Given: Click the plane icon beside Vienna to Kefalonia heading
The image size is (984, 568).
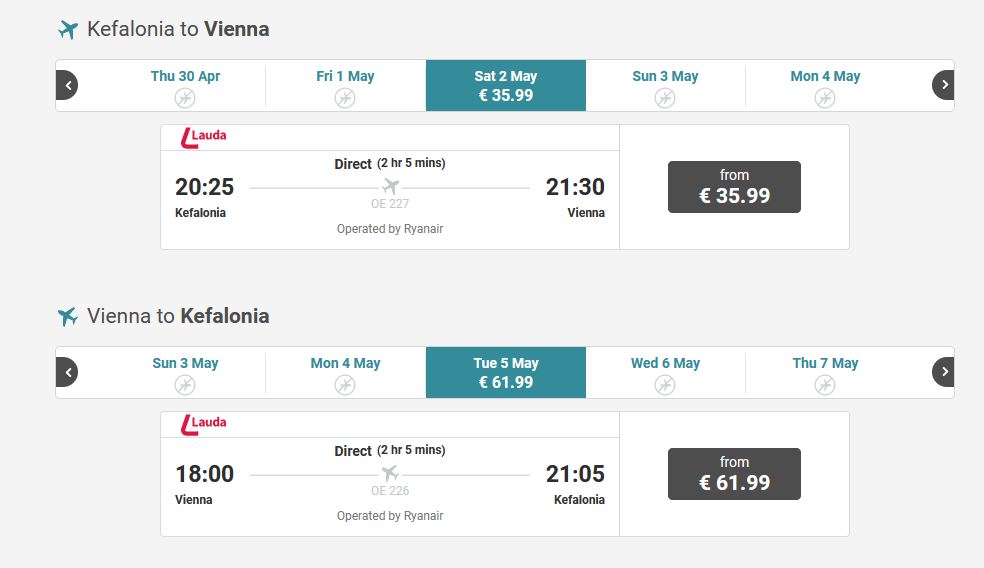Looking at the screenshot, I should [68, 316].
